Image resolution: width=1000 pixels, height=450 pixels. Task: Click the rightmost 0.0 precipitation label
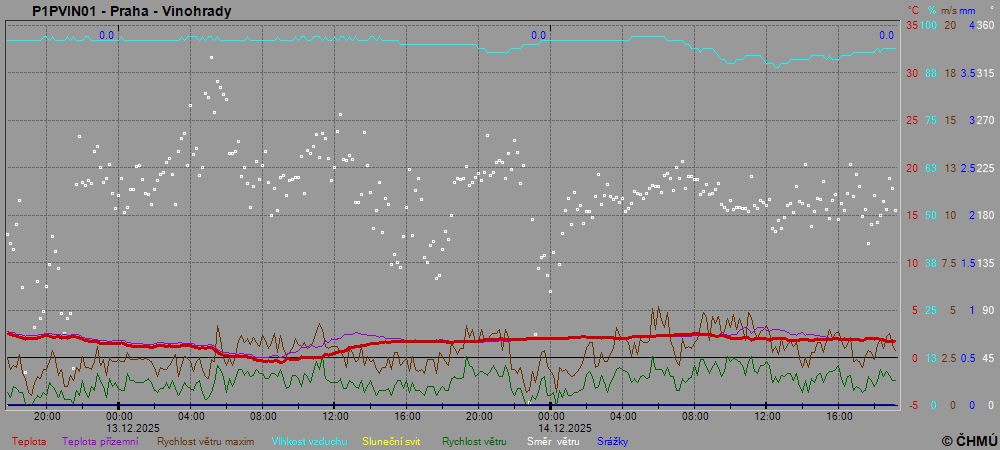click(x=886, y=35)
